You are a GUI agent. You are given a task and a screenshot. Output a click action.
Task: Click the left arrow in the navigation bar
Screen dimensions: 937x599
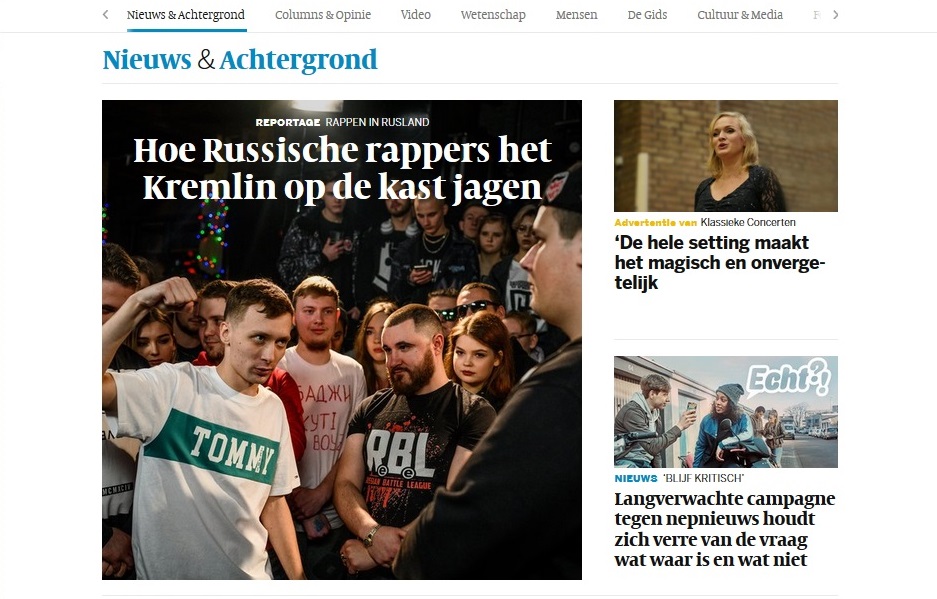pos(106,14)
